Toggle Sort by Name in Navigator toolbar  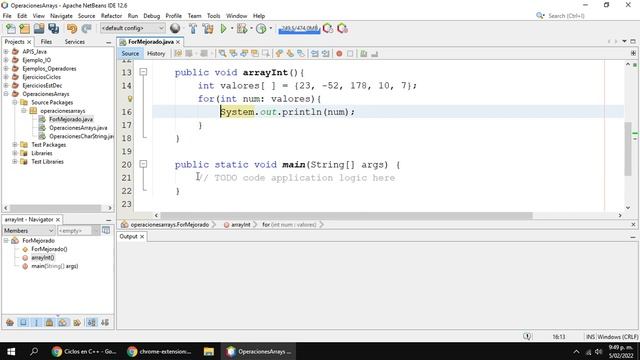click(91, 322)
